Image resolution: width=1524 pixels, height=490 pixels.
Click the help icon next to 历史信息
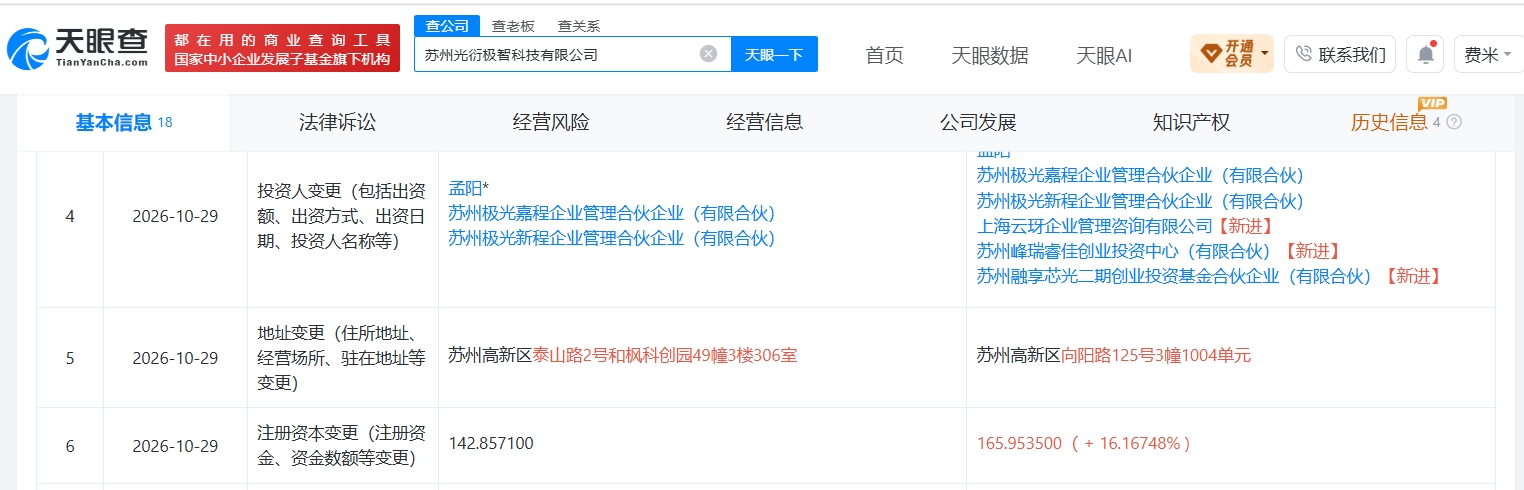click(1454, 122)
